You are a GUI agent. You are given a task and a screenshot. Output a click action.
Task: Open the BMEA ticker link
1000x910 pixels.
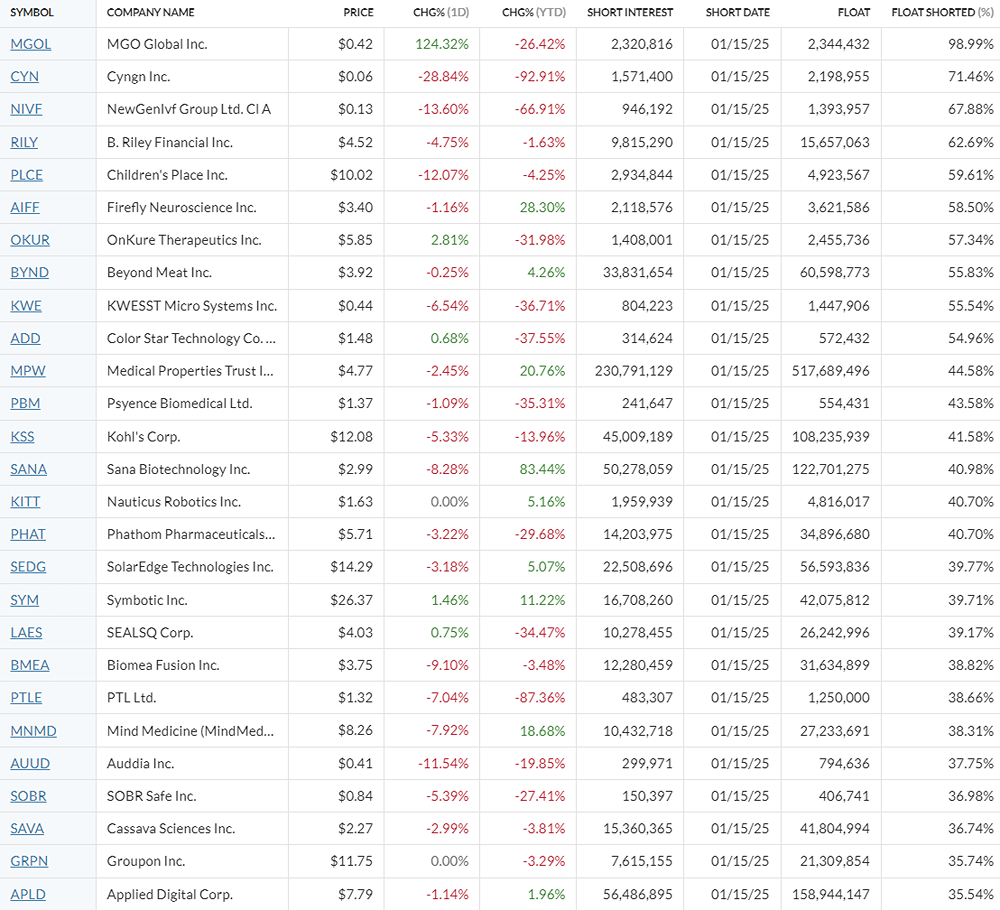(x=30, y=665)
